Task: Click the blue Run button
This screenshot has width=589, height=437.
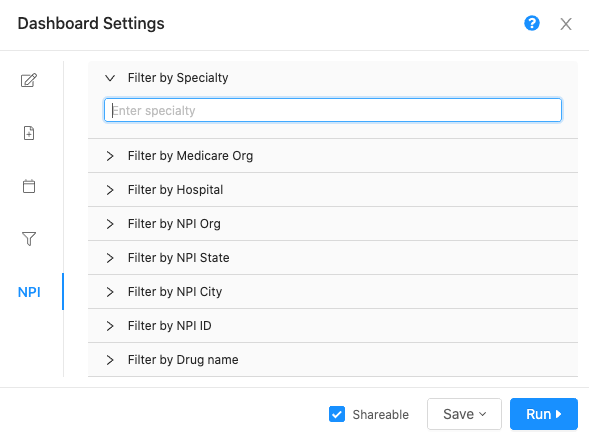Action: click(544, 414)
